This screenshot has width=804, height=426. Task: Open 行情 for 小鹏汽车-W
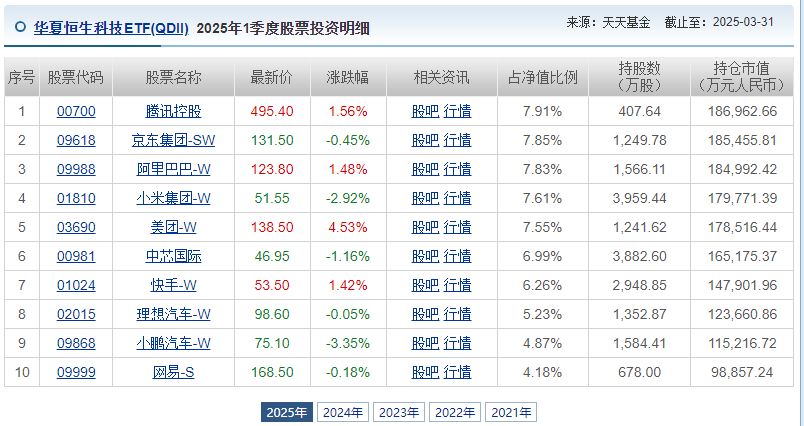pyautogui.click(x=457, y=343)
